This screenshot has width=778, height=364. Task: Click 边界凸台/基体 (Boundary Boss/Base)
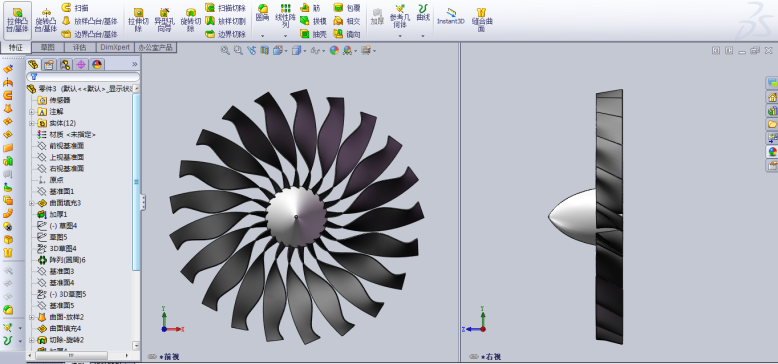[90, 34]
